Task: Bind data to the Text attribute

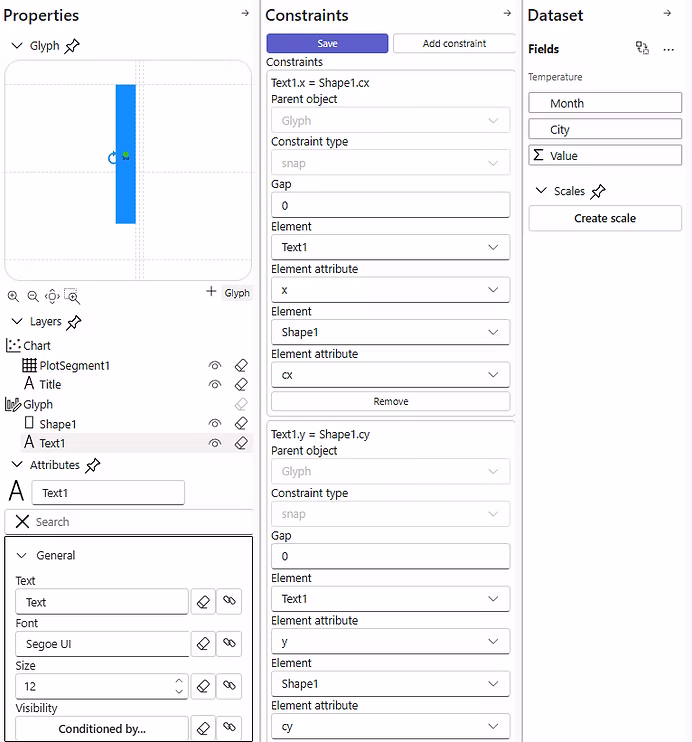Action: click(229, 601)
